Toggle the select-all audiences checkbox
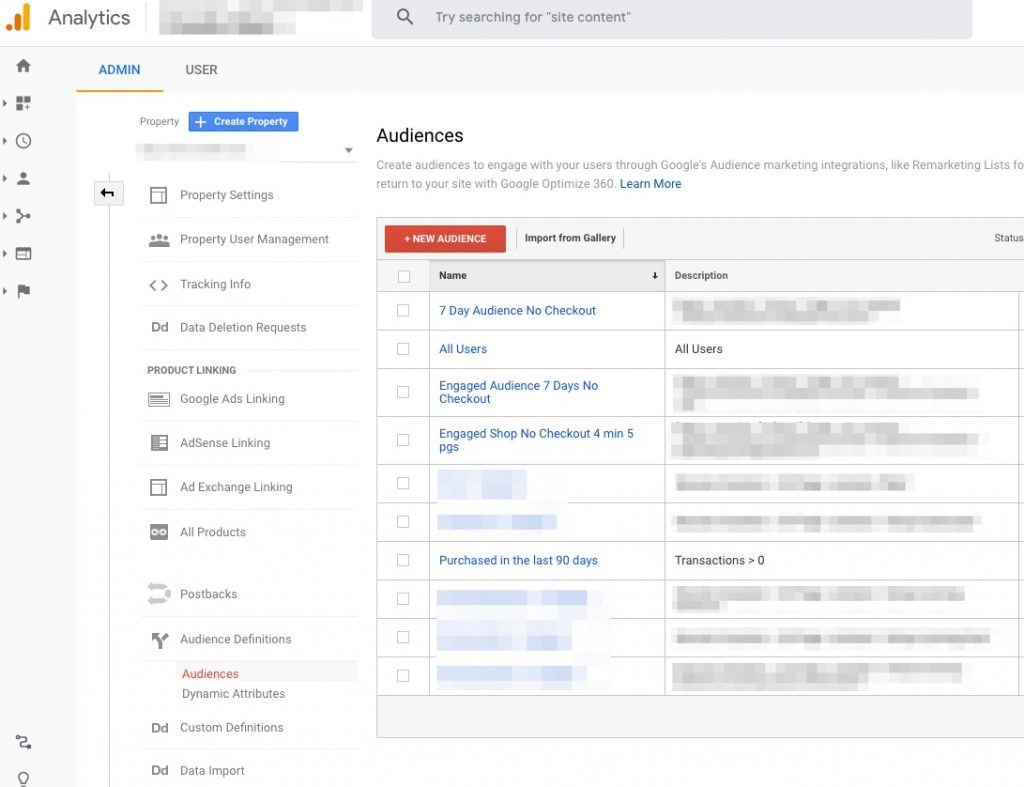The image size is (1024, 787). (x=404, y=275)
